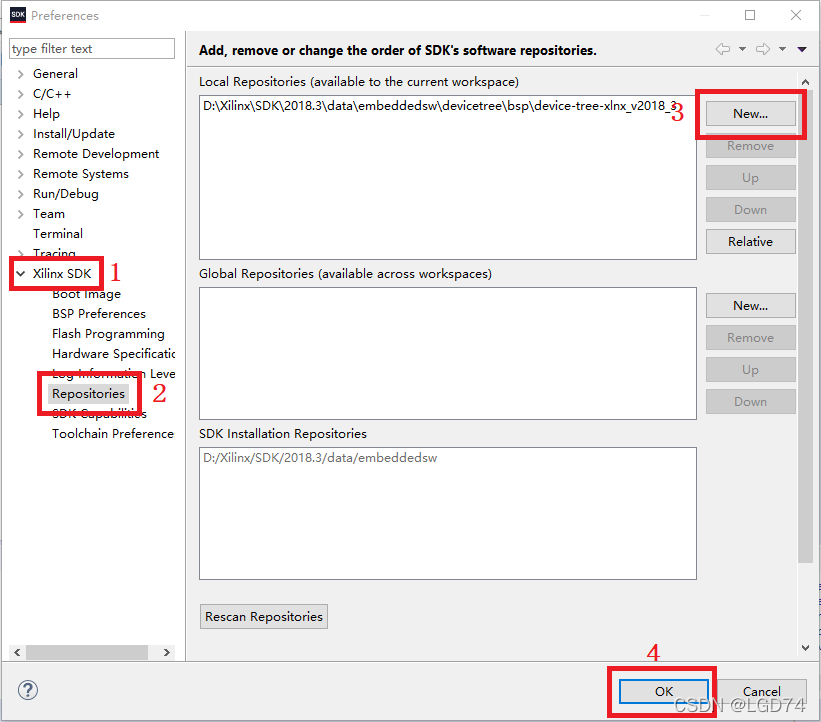Go forward using the forward arrow icon

point(763,49)
